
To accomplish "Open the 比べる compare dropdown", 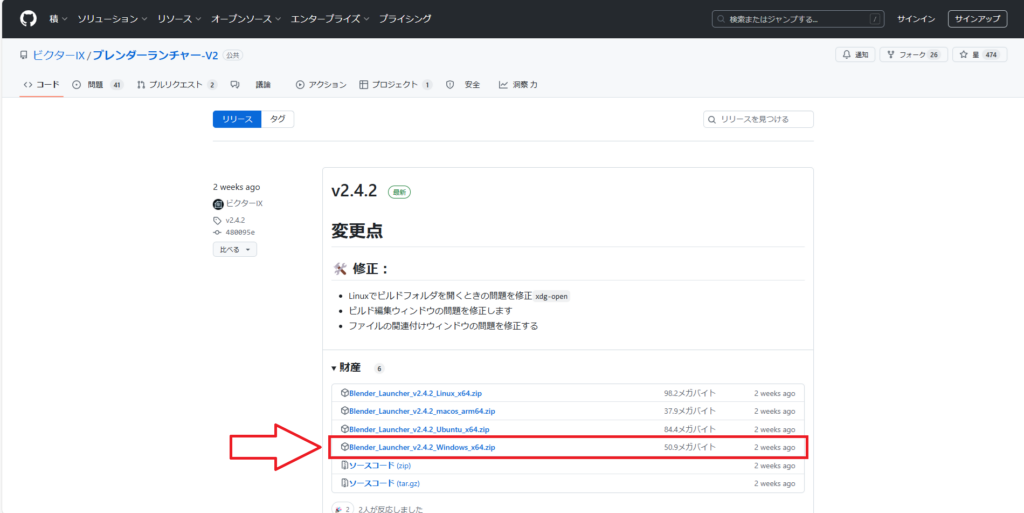I will tap(234, 249).
